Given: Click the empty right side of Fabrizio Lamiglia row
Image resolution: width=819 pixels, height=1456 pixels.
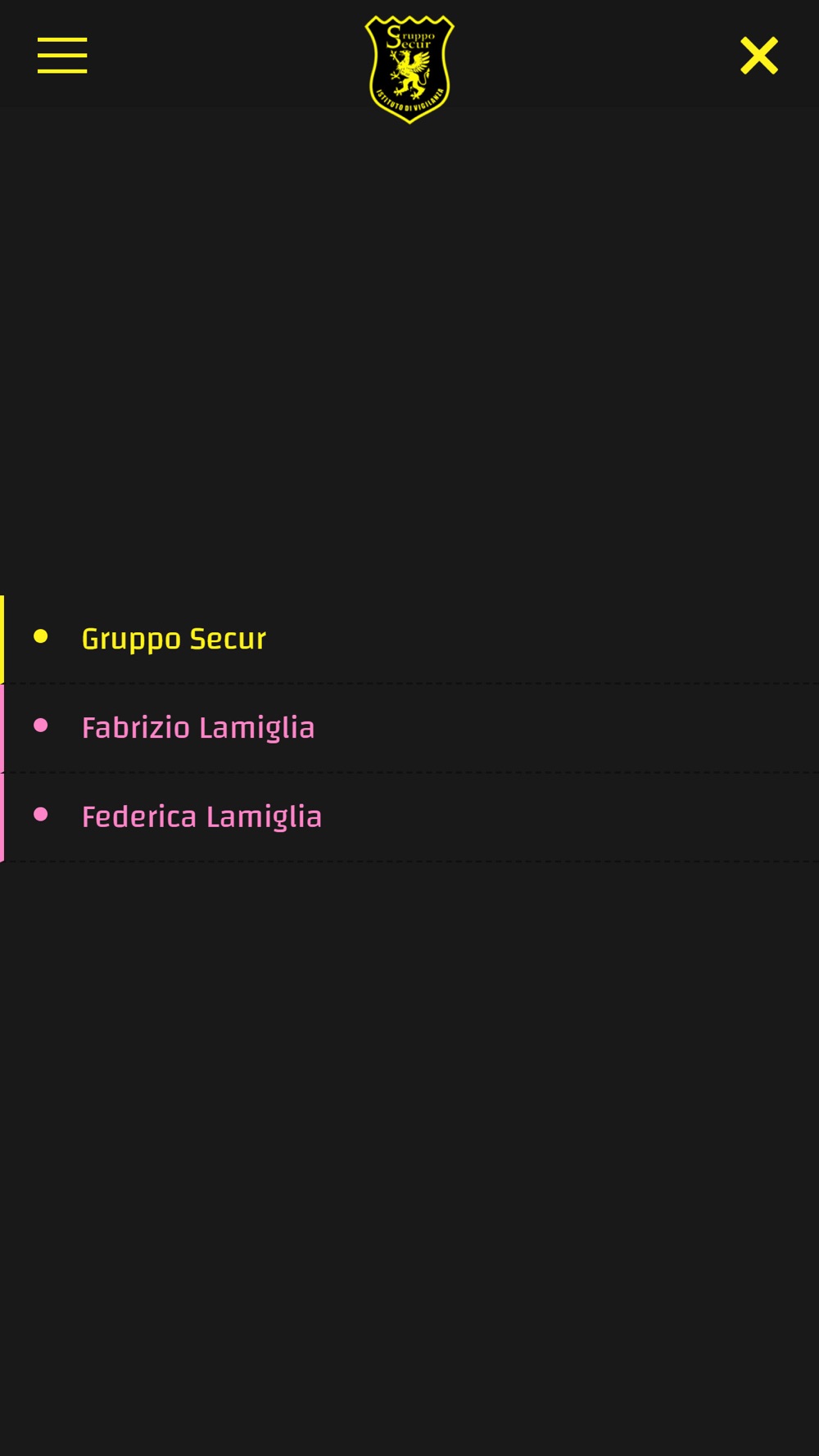Looking at the screenshot, I should pos(573,728).
